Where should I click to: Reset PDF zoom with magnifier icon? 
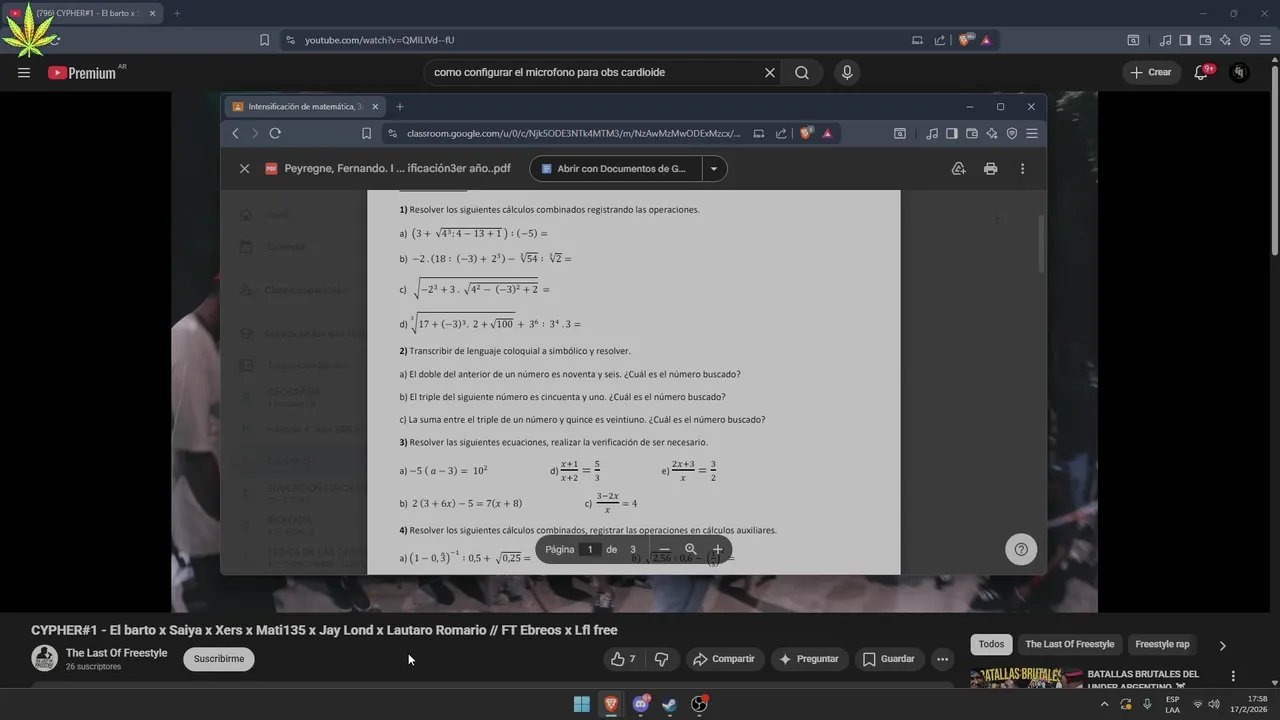690,549
